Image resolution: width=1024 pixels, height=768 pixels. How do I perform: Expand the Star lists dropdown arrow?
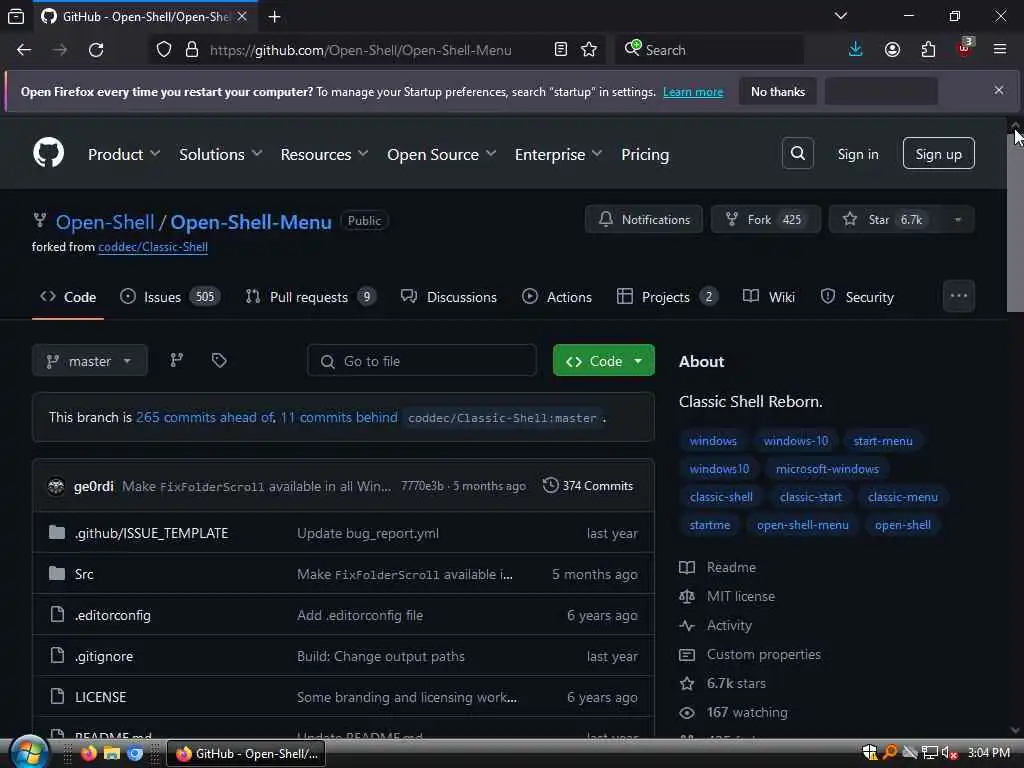pyautogui.click(x=957, y=220)
